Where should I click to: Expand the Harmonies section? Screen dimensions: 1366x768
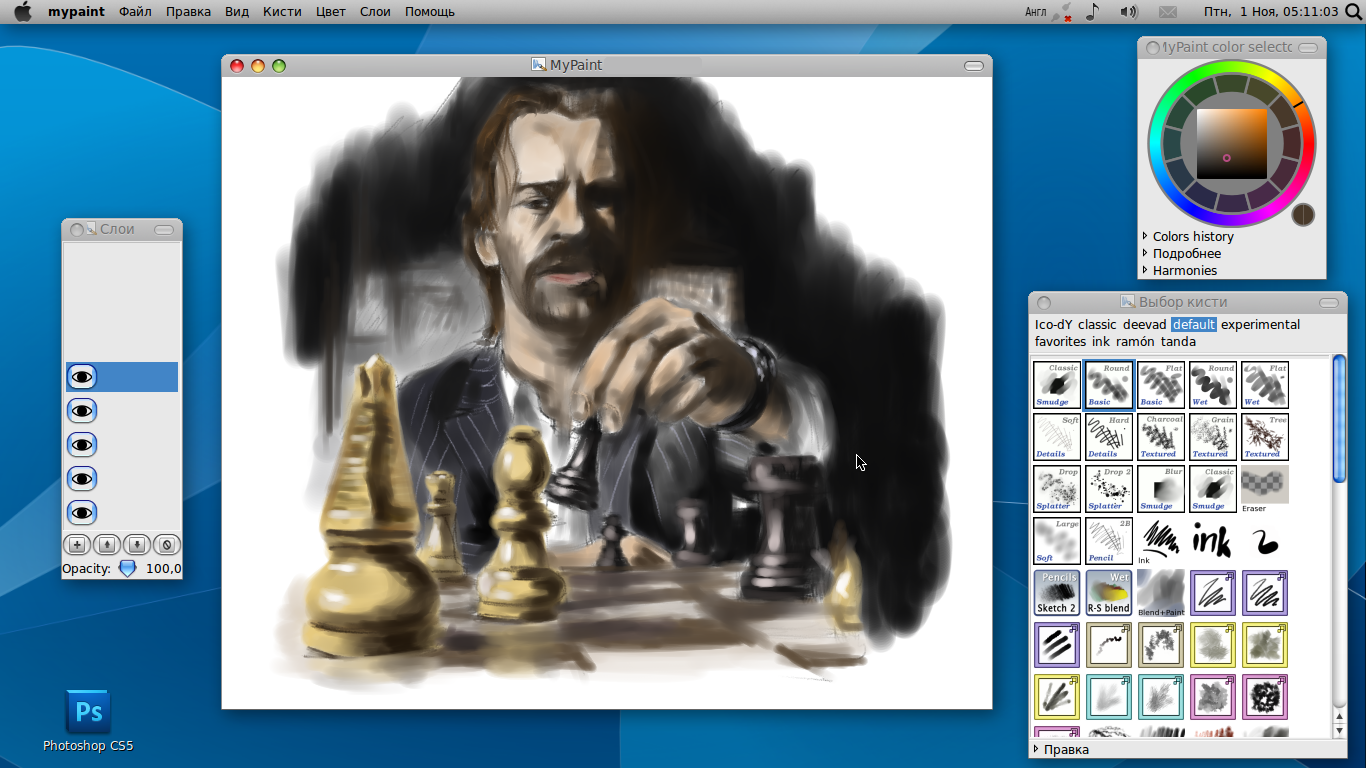1179,271
